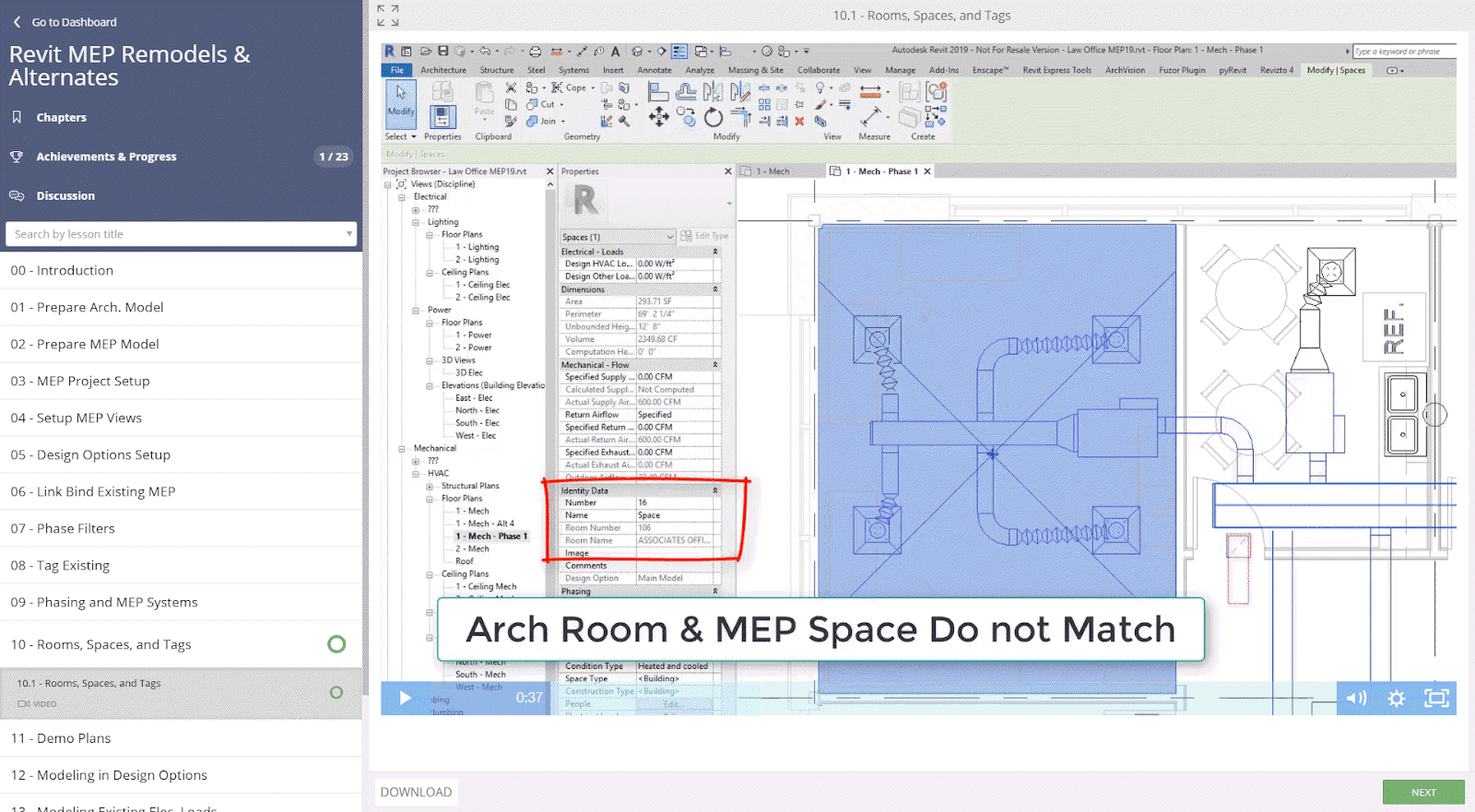Screen dimensions: 1475x812
Task: Click the Print icon in quick access toolbar
Action: [535, 52]
